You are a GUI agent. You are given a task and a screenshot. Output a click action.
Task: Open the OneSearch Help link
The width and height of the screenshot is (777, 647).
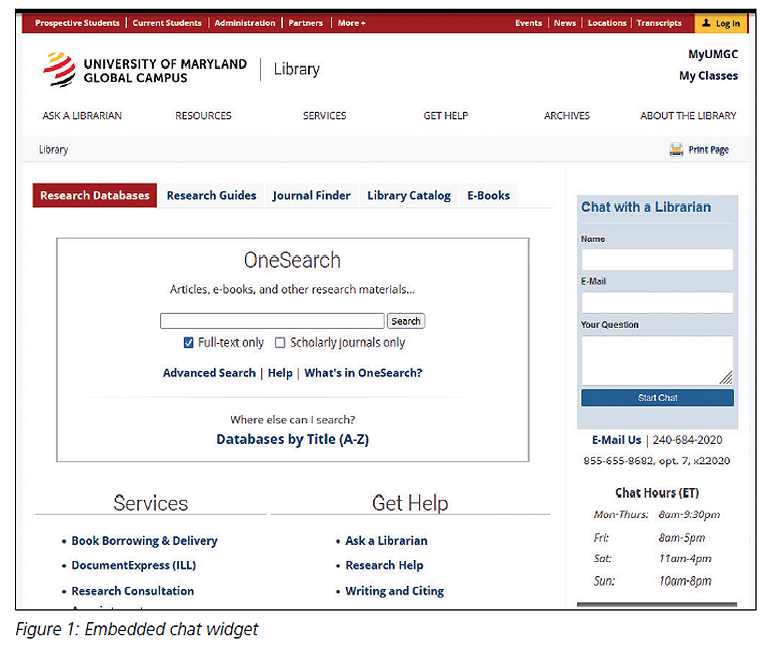[x=280, y=373]
